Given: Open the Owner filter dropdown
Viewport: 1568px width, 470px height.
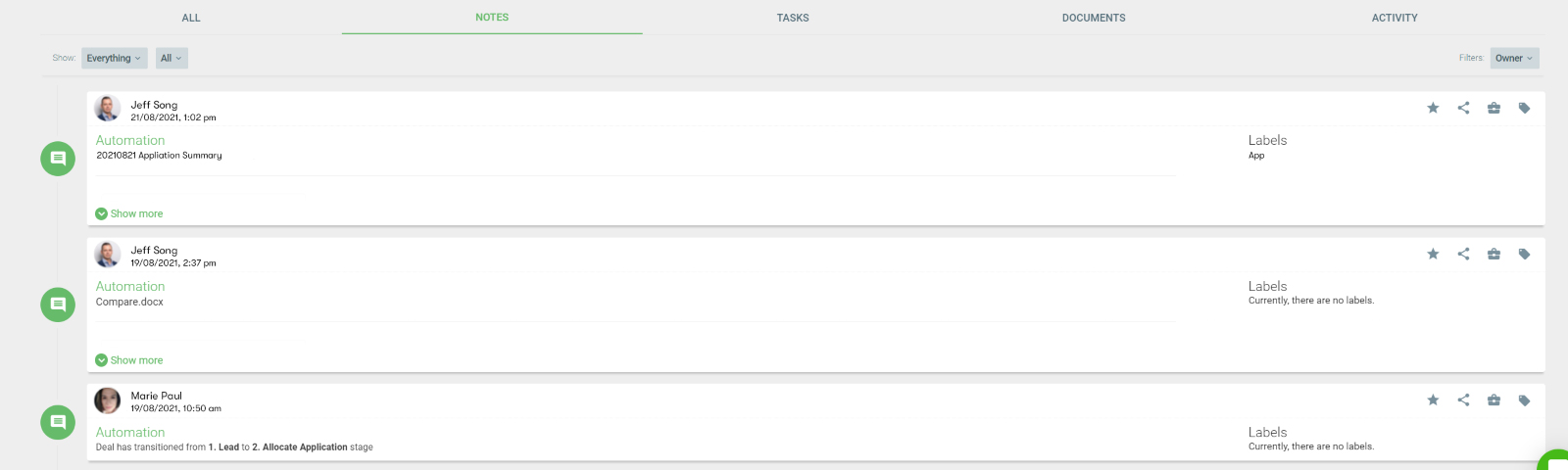Looking at the screenshot, I should click(x=1514, y=58).
